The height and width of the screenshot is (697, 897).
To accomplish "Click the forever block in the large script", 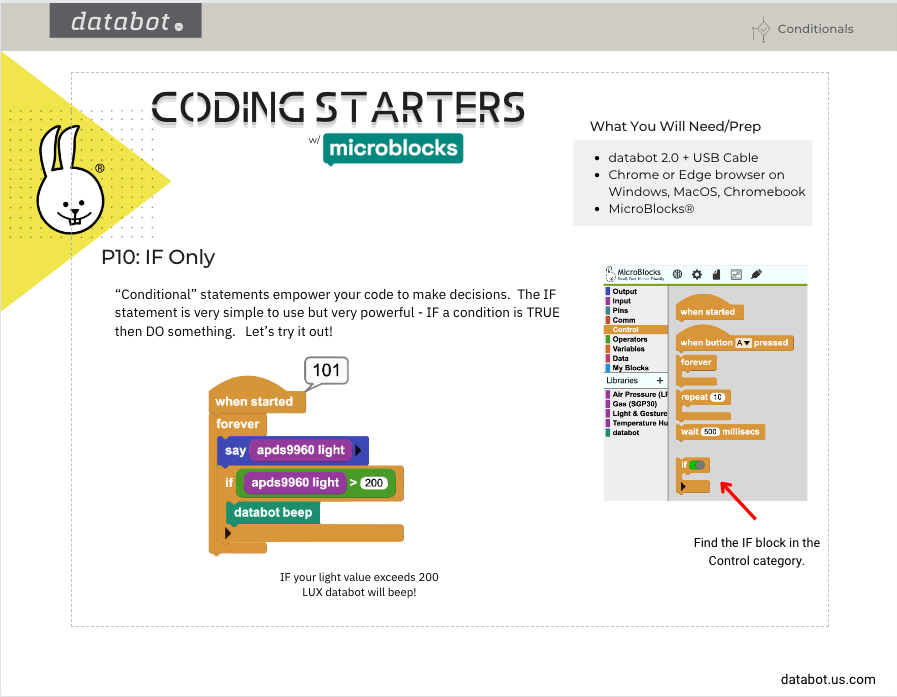I will [238, 424].
